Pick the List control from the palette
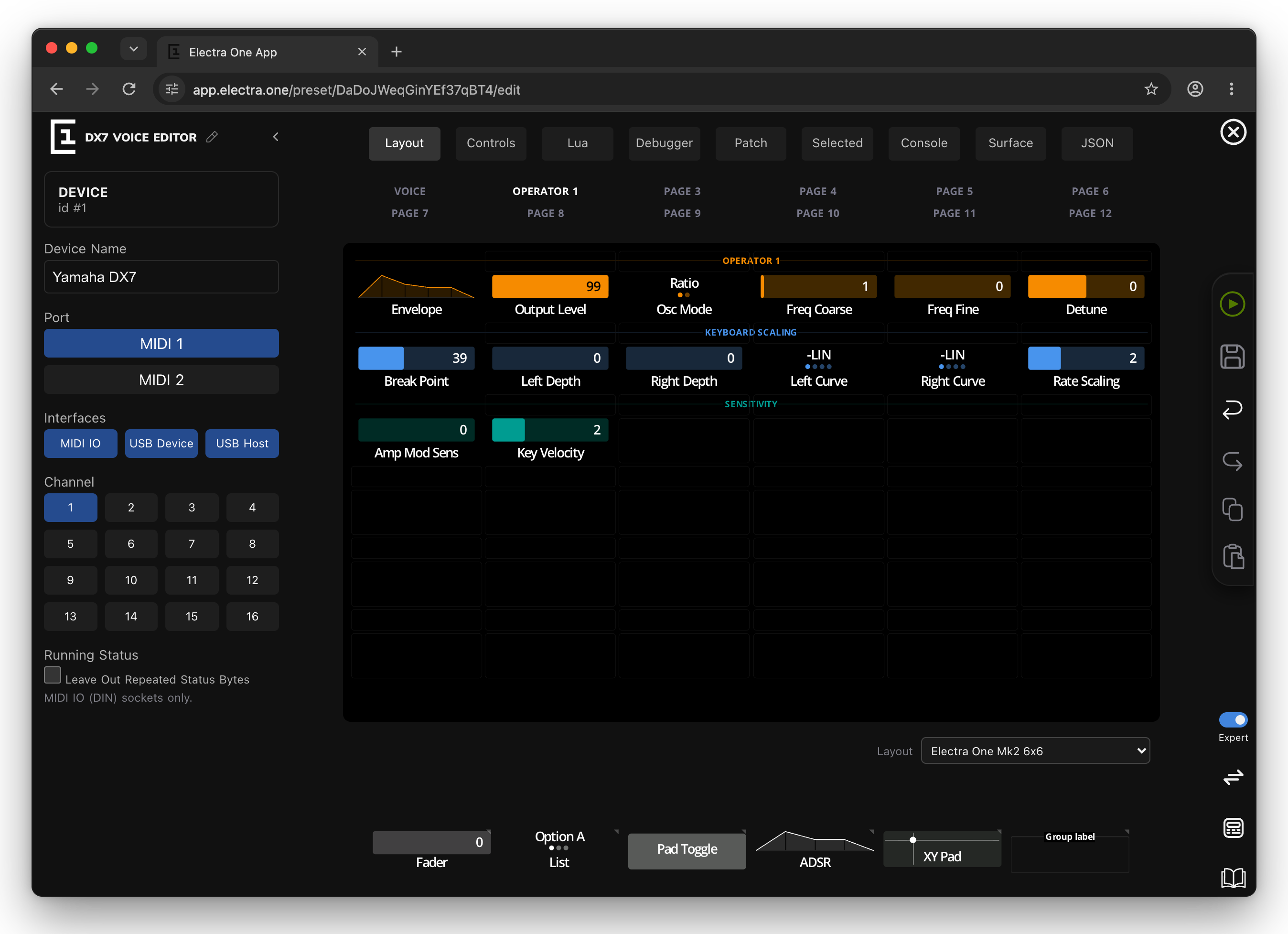 pos(559,849)
